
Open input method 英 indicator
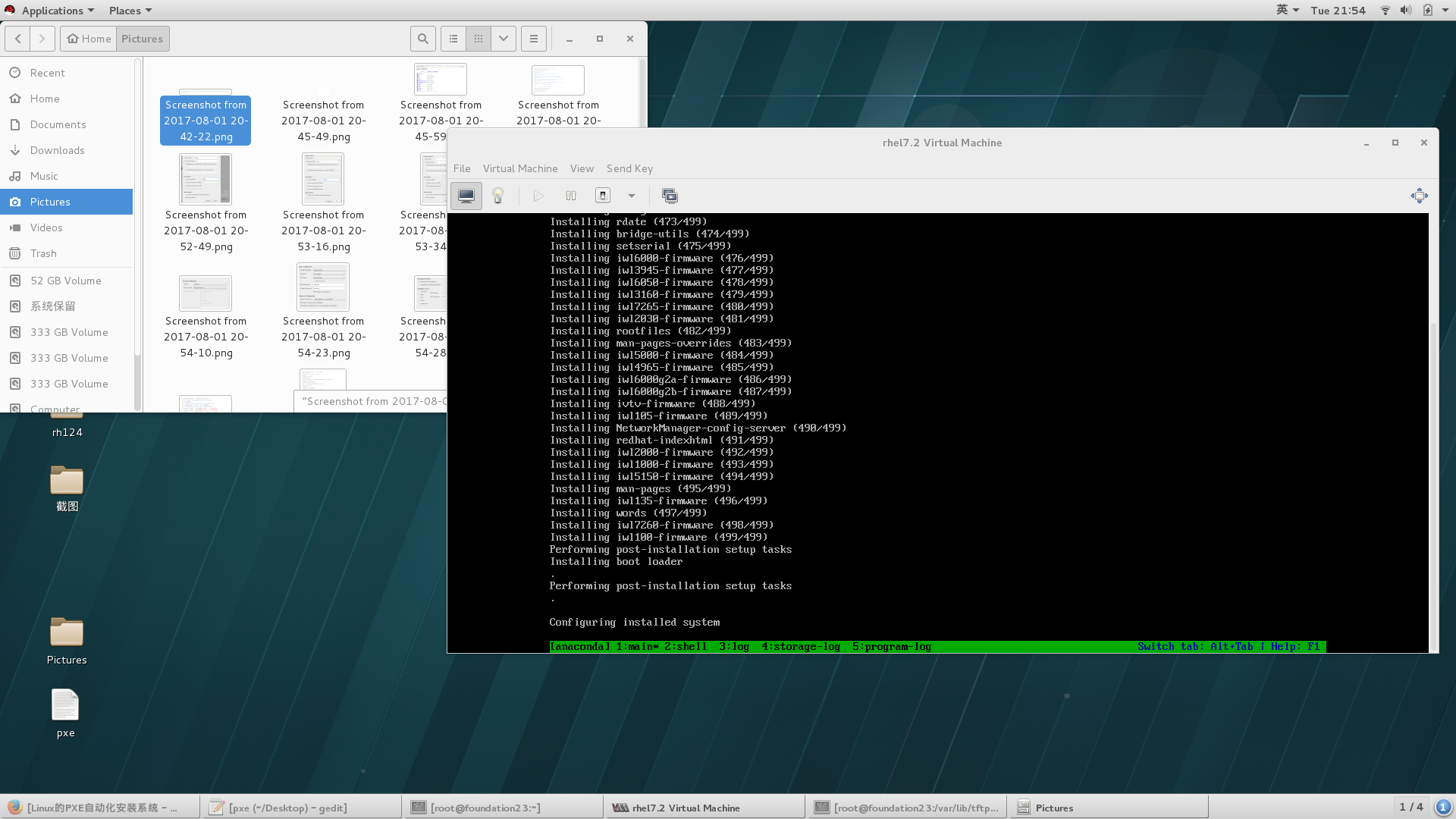[1288, 11]
